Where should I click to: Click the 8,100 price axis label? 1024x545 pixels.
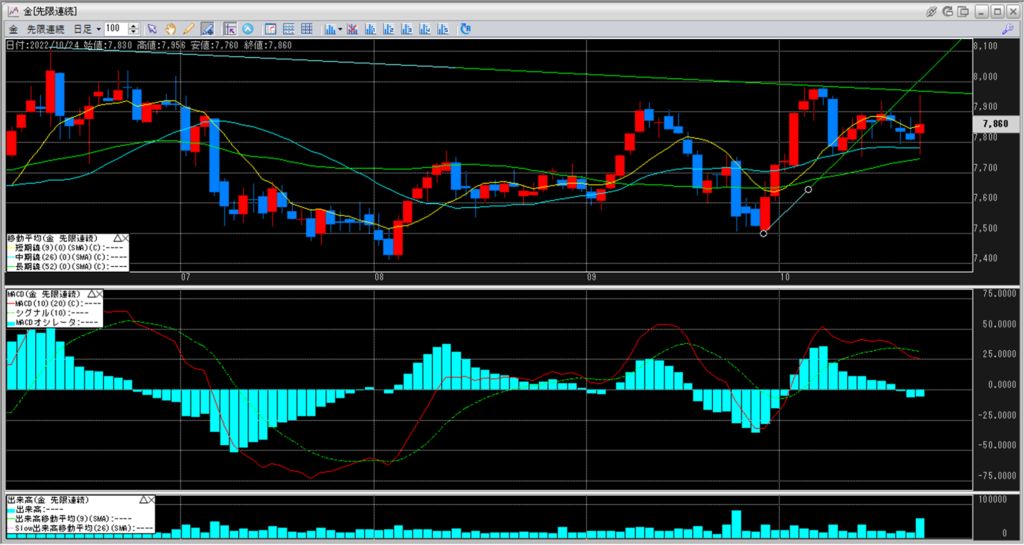(x=985, y=46)
